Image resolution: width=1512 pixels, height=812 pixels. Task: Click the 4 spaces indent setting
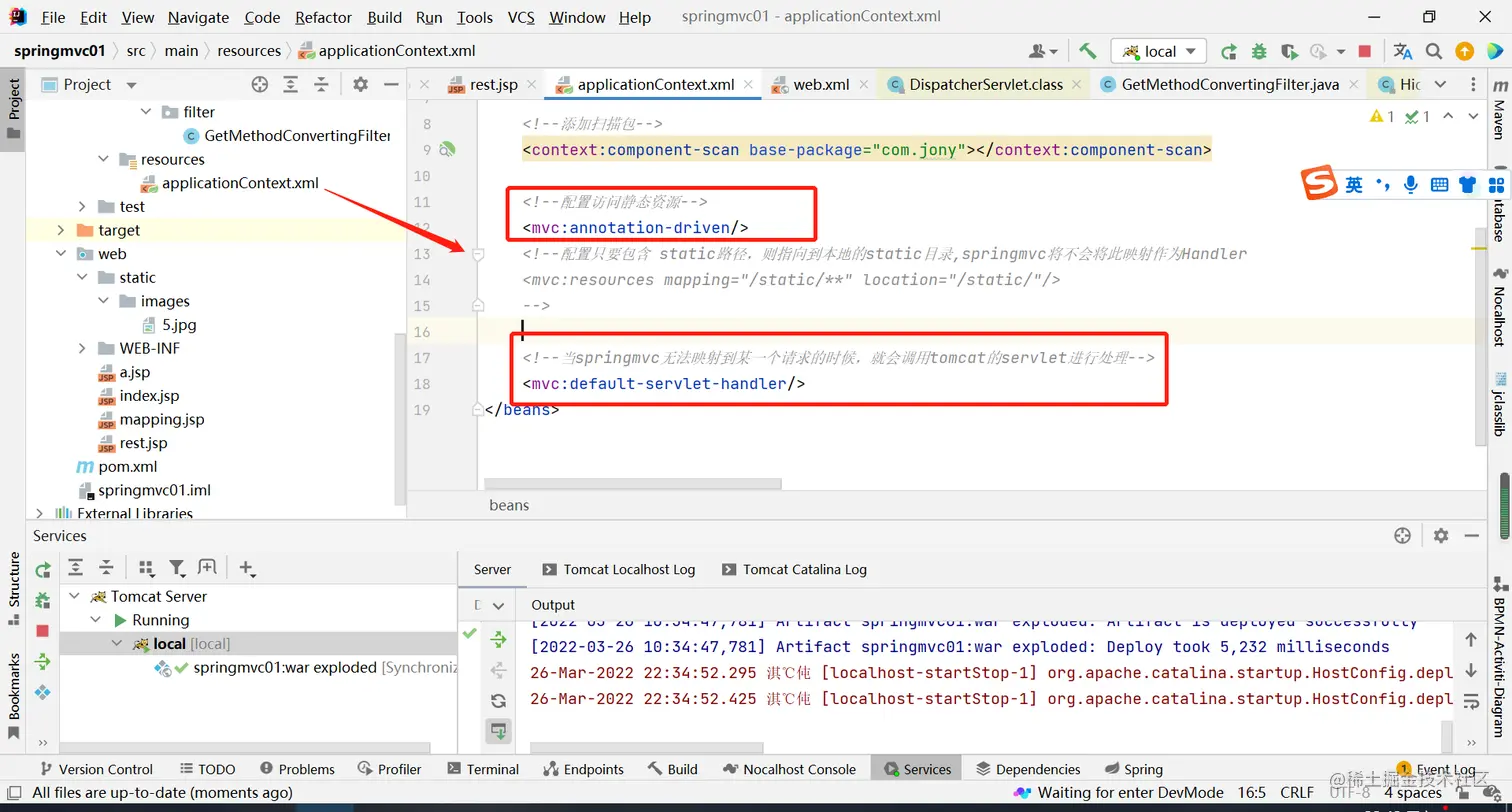[1413, 793]
